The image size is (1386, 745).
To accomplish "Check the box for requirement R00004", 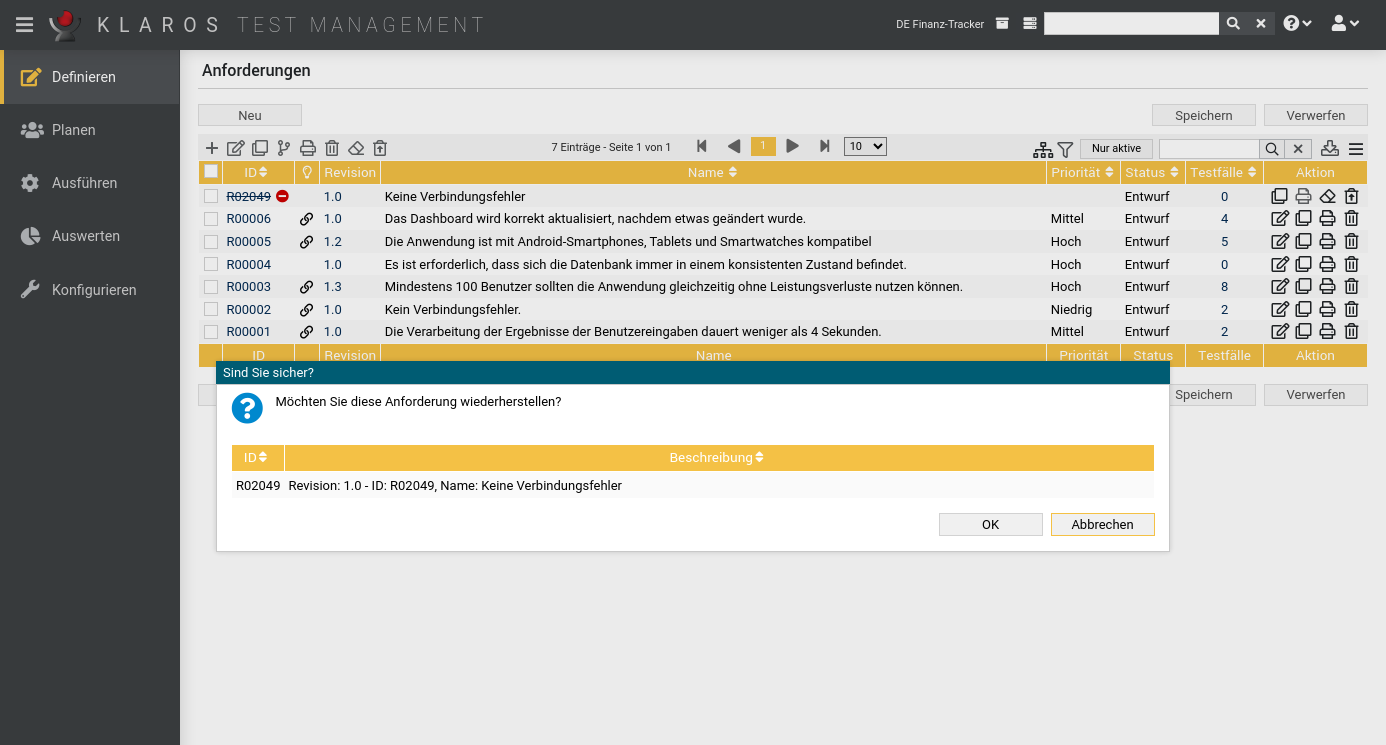I will [211, 264].
